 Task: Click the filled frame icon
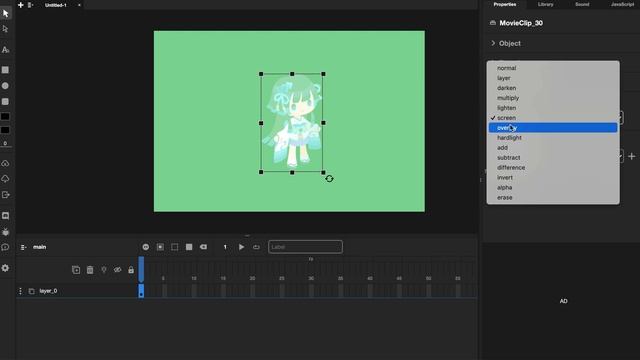click(189, 247)
